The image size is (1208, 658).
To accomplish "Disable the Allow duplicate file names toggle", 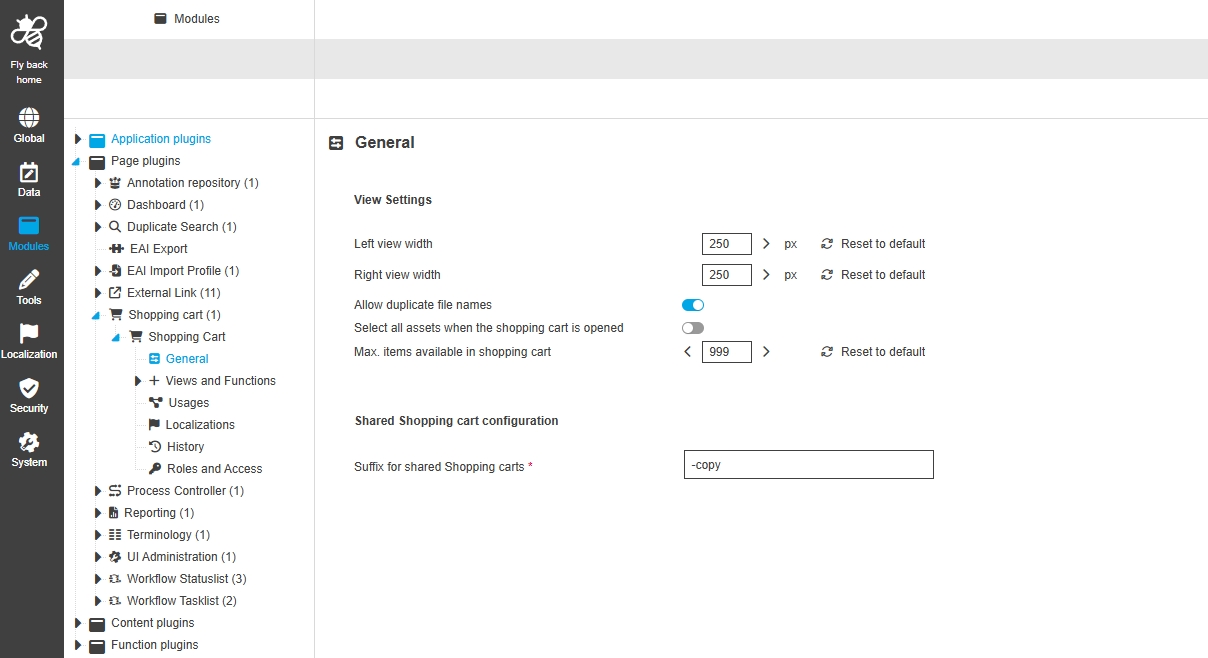I will point(693,305).
